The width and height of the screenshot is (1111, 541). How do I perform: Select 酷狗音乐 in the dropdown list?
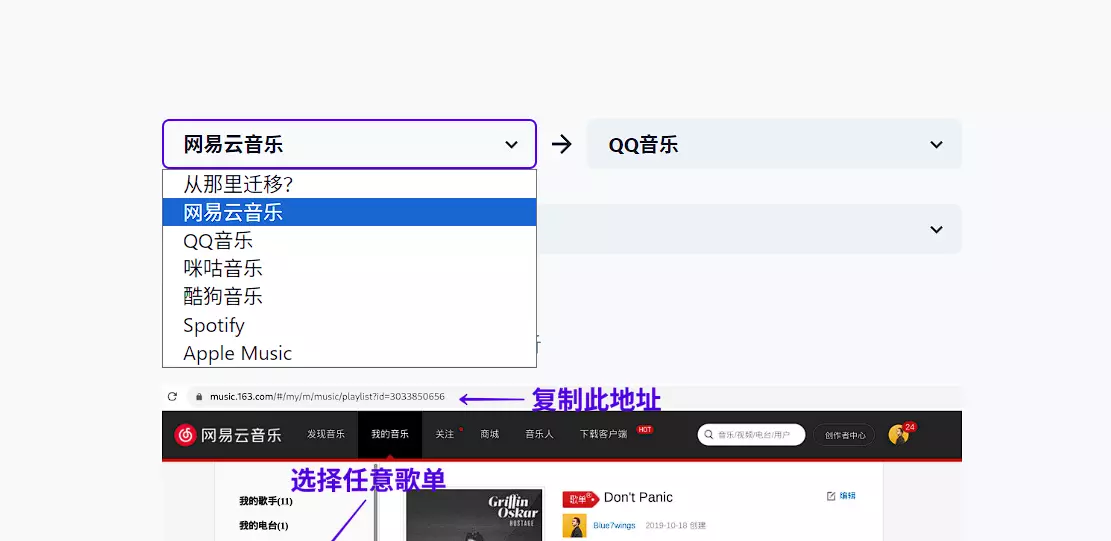click(223, 297)
